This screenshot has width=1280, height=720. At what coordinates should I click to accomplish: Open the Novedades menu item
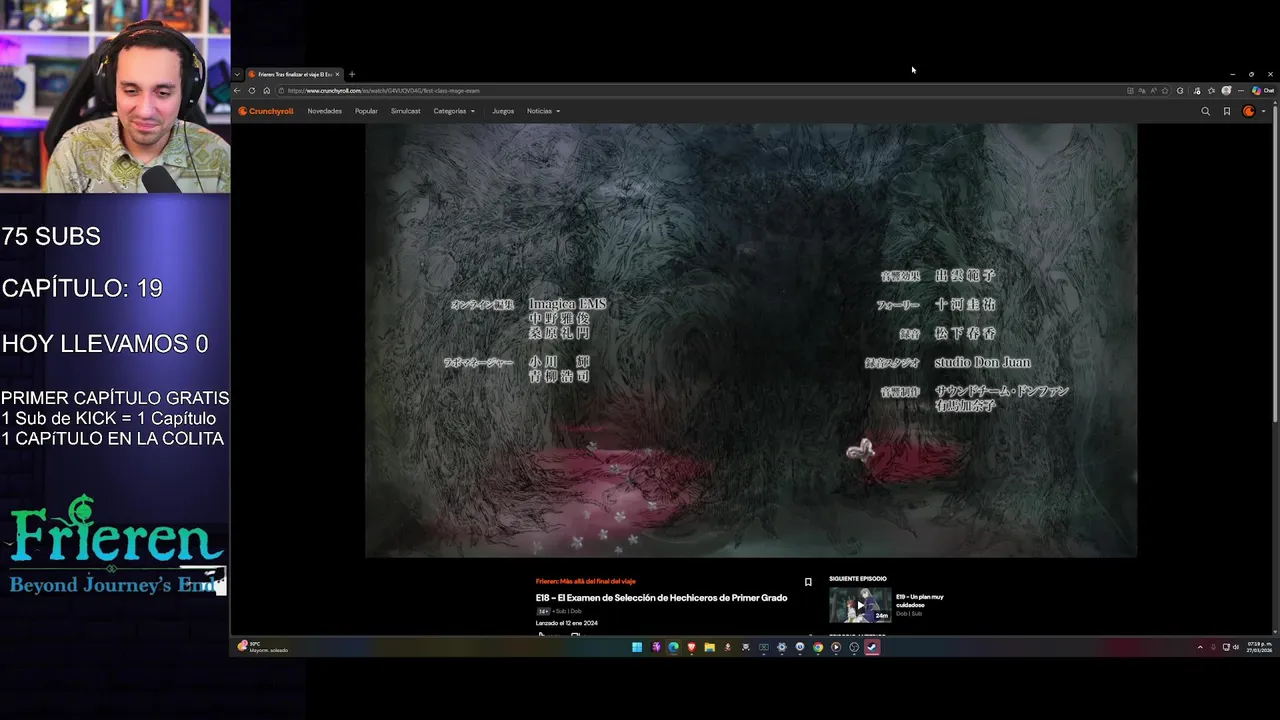click(325, 111)
